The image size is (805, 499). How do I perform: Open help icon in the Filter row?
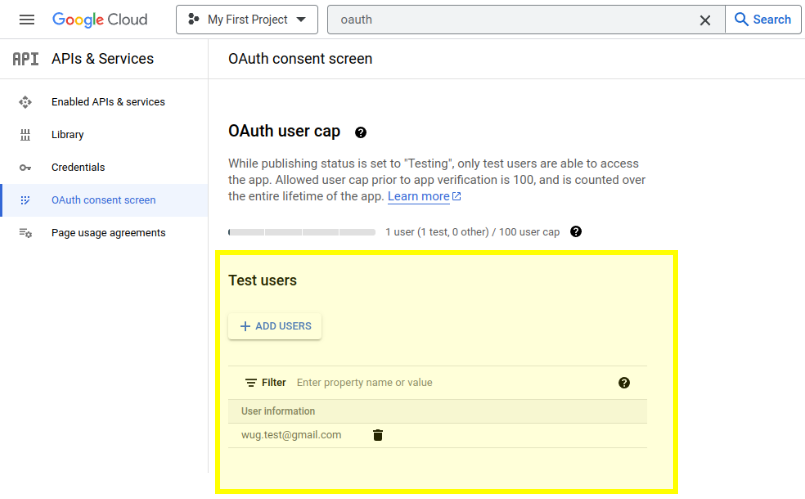[x=624, y=382]
